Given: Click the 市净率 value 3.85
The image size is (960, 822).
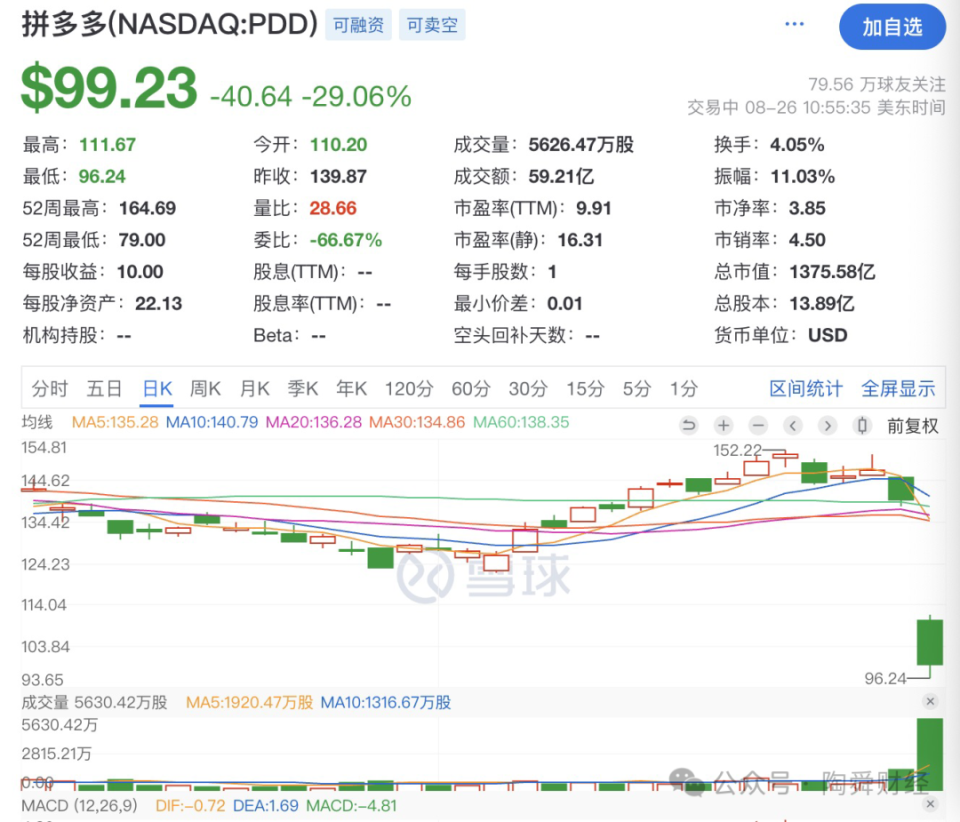Looking at the screenshot, I should click(807, 208).
